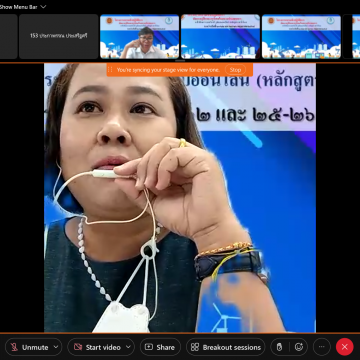Start video with the camera button
This screenshot has height=360, width=360.
coord(97,347)
